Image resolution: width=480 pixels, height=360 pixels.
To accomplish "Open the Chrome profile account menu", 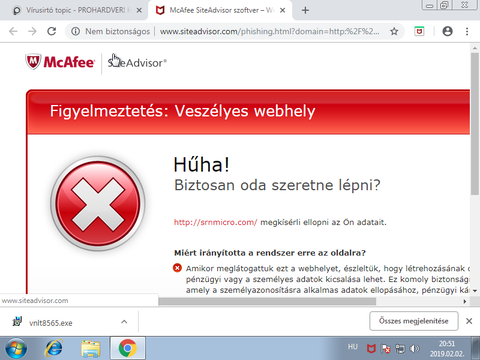I will click(447, 31).
